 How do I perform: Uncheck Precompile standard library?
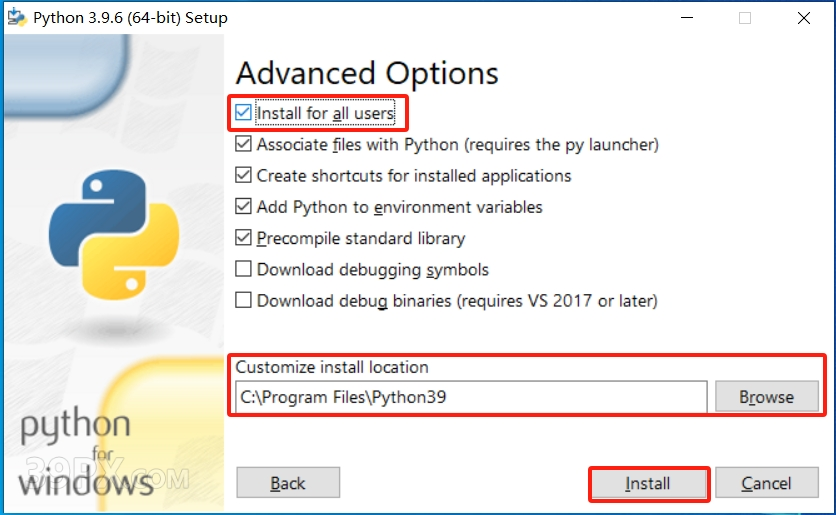pyautogui.click(x=243, y=237)
